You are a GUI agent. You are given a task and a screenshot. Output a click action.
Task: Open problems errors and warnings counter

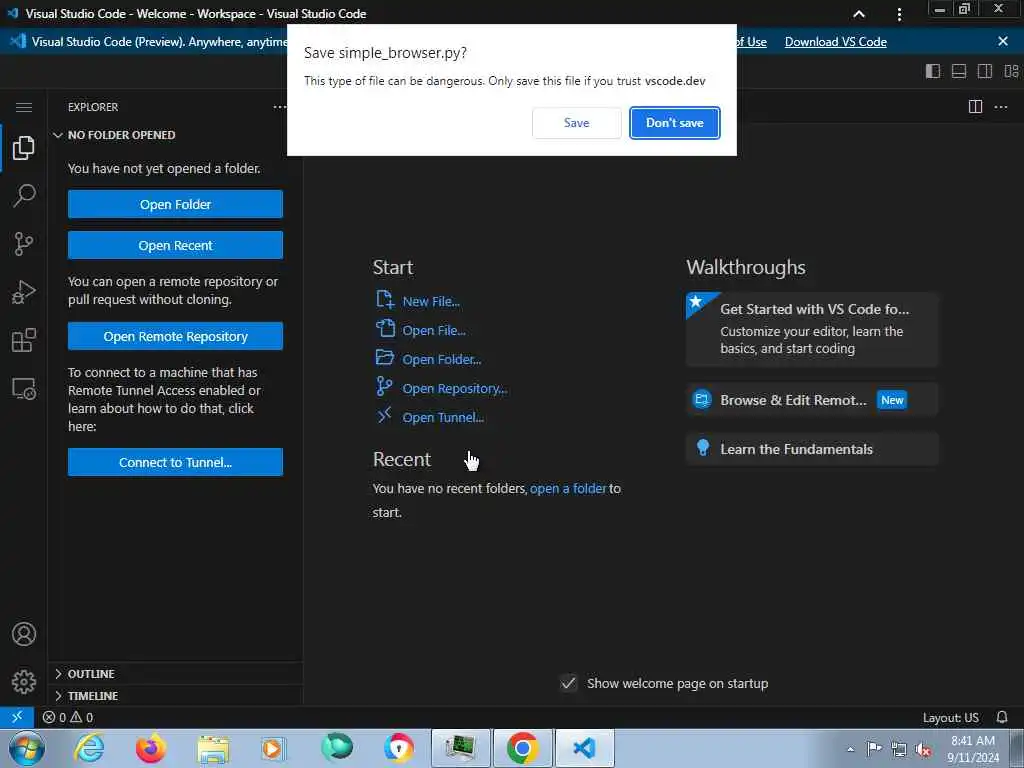[68, 717]
